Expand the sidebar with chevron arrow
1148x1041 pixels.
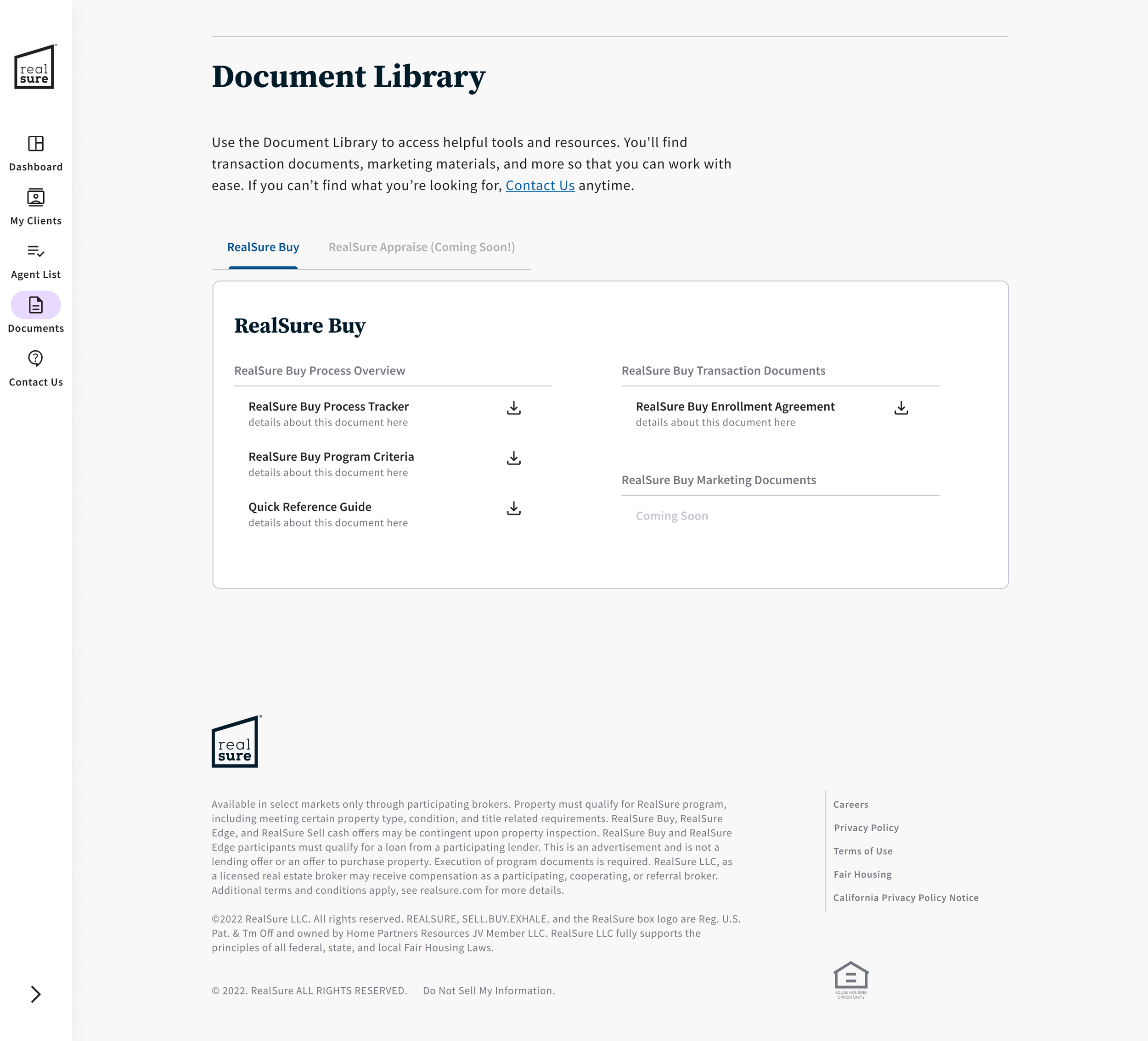(35, 994)
